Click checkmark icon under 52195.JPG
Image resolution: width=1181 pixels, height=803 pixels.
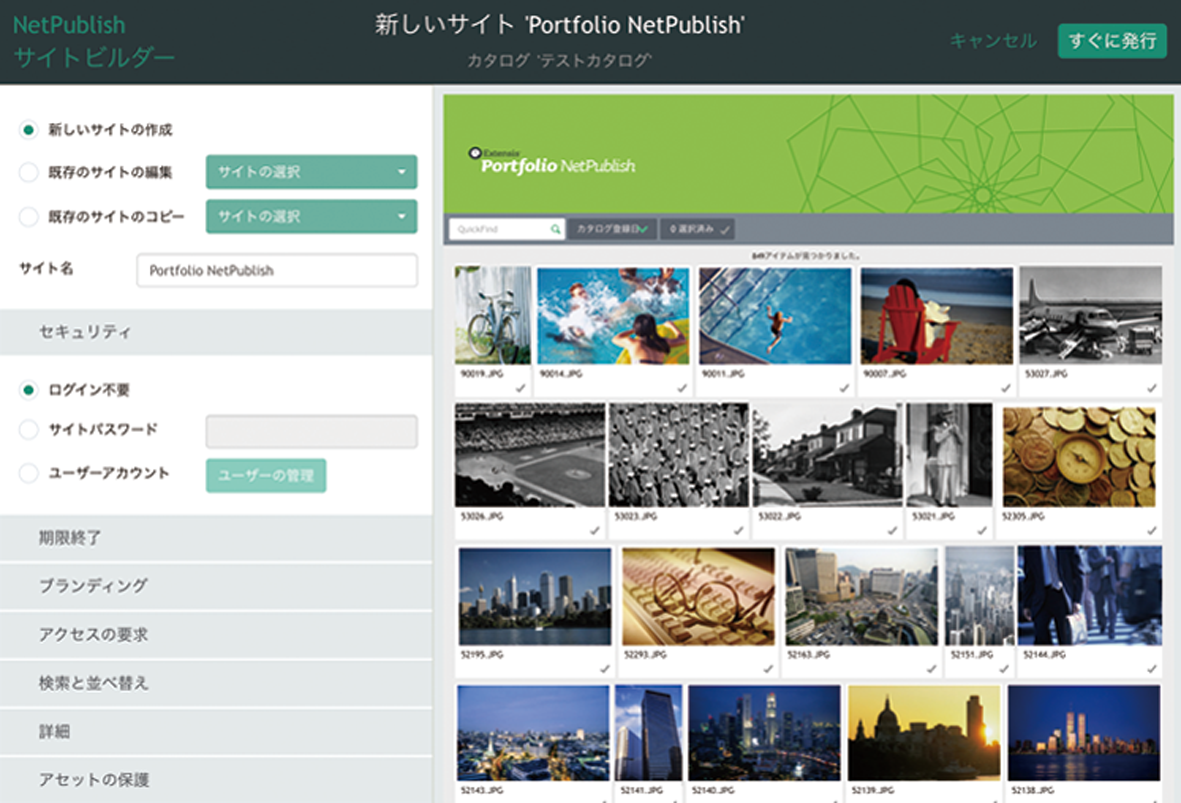[604, 668]
